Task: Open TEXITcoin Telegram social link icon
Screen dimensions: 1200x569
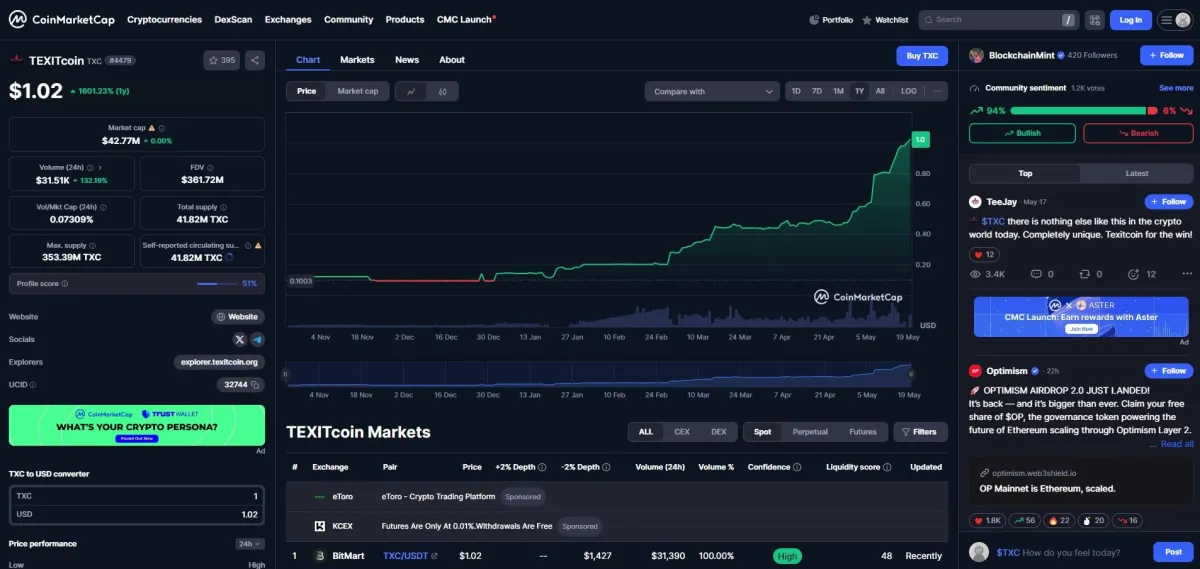Action: pyautogui.click(x=257, y=339)
